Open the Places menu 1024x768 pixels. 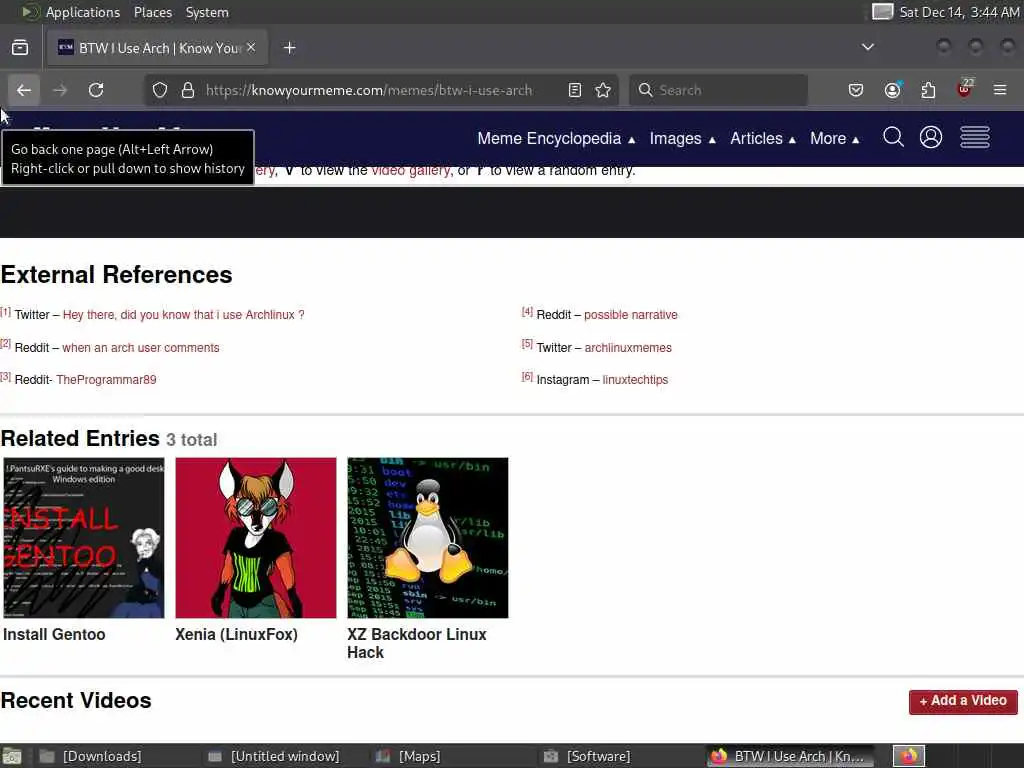153,12
